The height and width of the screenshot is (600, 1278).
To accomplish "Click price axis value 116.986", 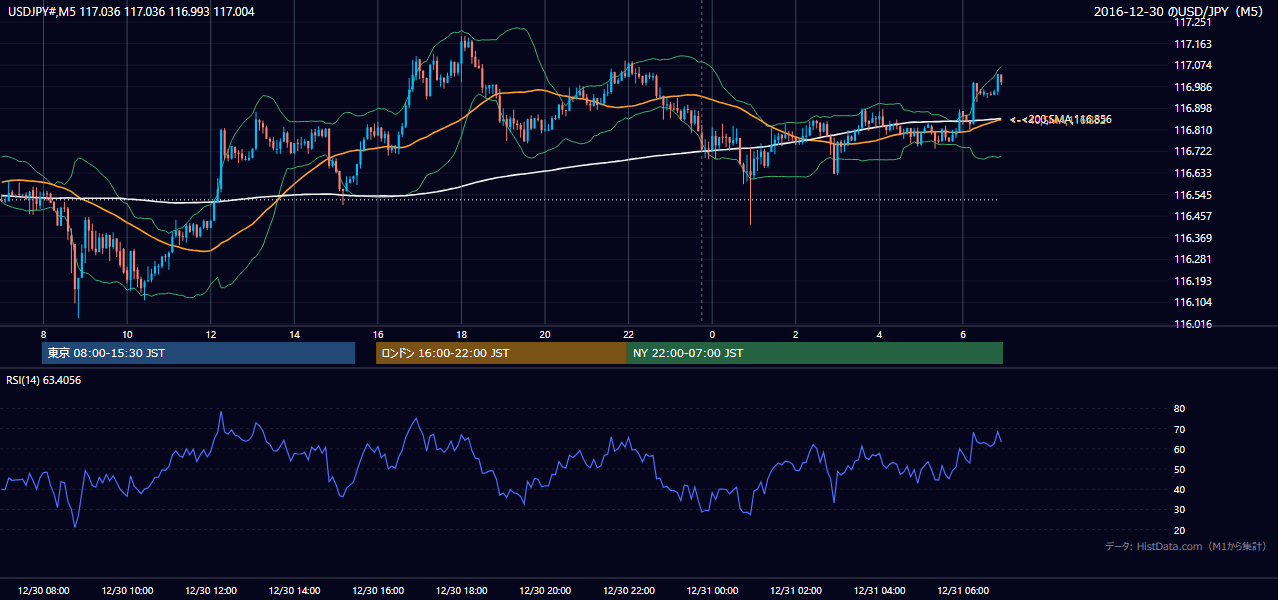I will pyautogui.click(x=1193, y=87).
